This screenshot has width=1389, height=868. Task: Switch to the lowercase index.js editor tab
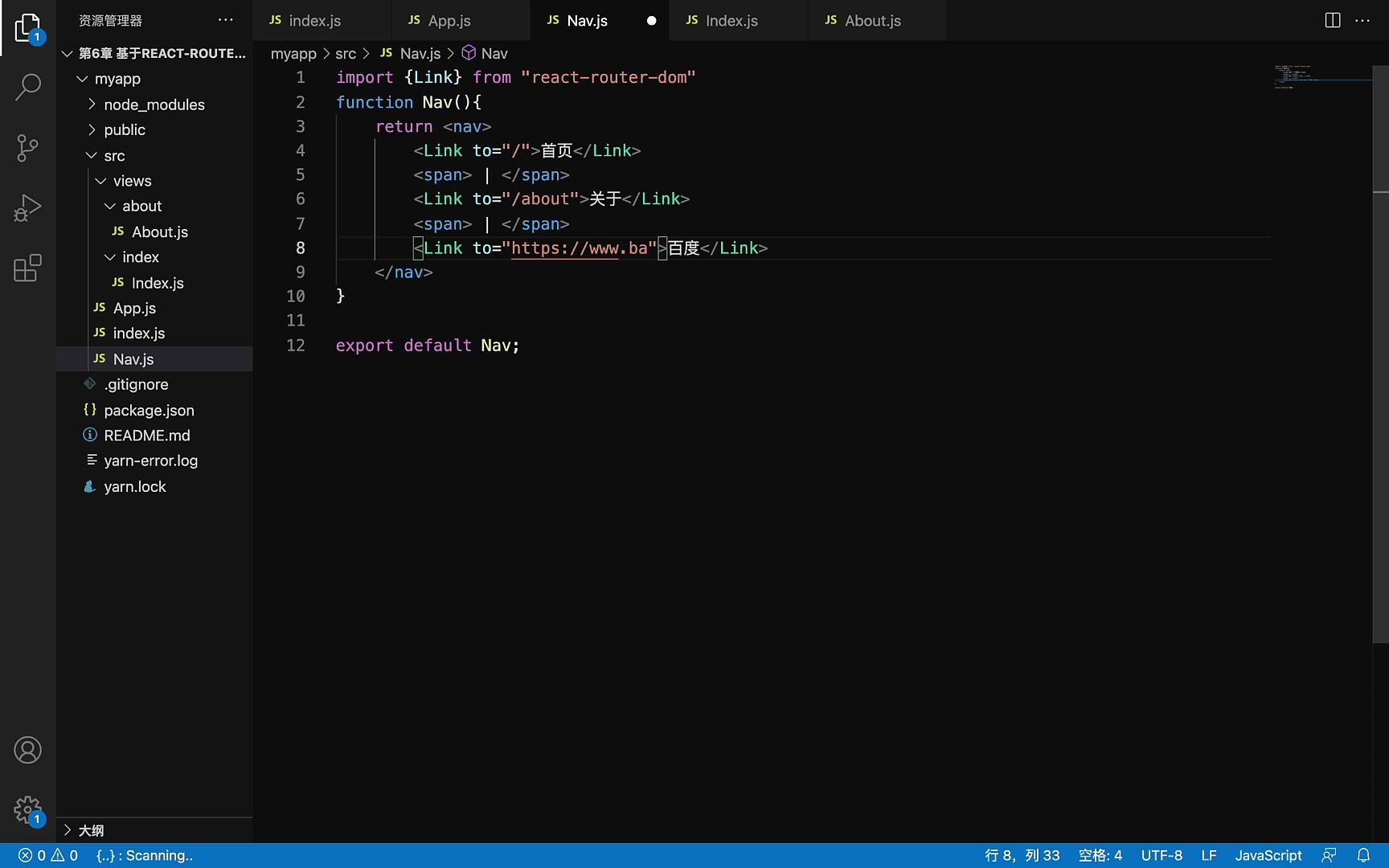click(322, 21)
